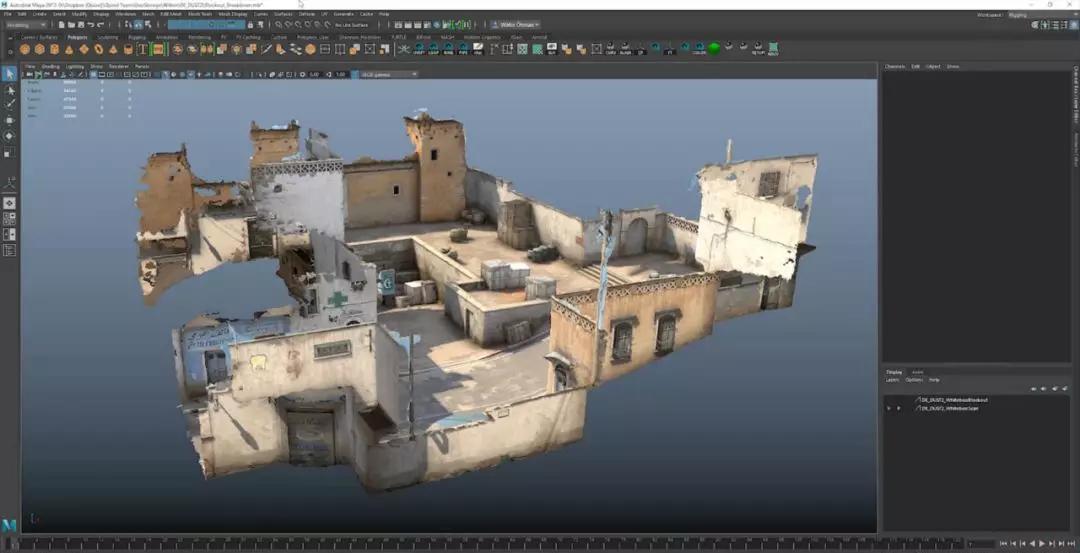Click the Open Scene folder icon
This screenshot has width=1080, height=553.
click(x=72, y=25)
